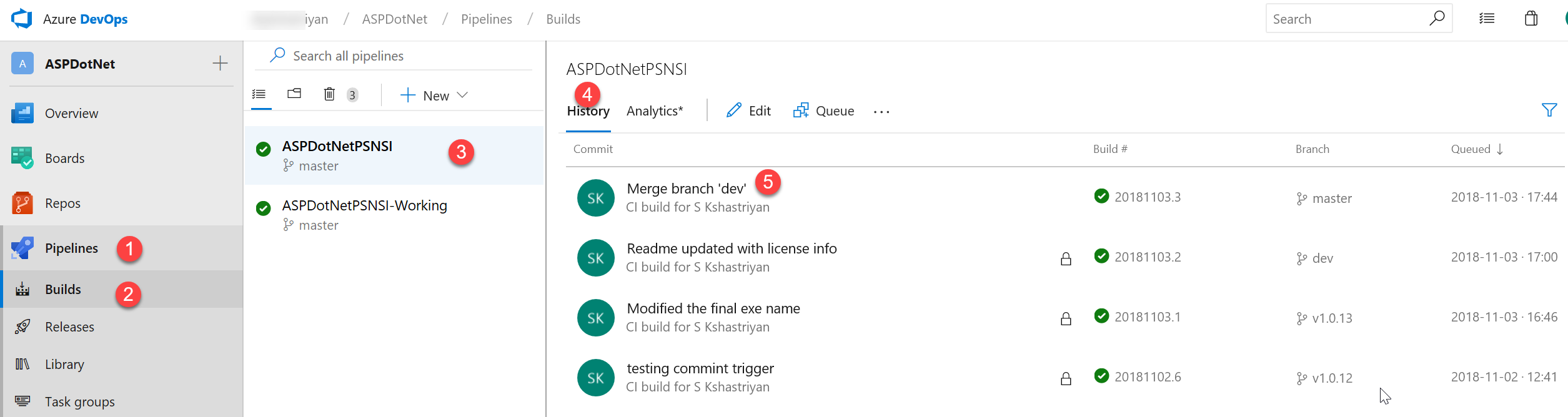The width and height of the screenshot is (1568, 417).
Task: Select the ASPDotNetPSNSI-Working pipeline
Action: pos(394,215)
